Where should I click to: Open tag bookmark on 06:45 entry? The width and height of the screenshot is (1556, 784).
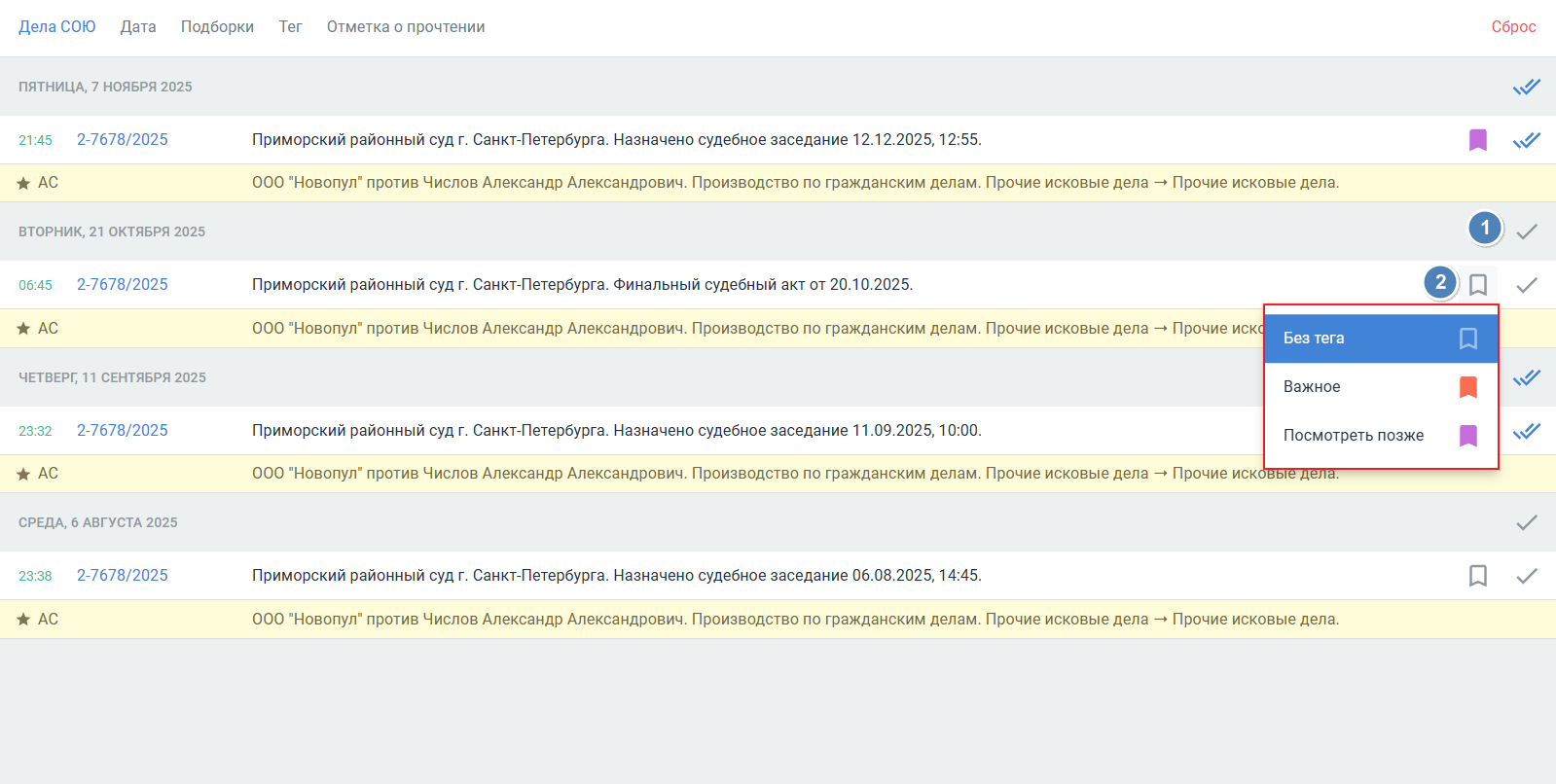[x=1477, y=285]
